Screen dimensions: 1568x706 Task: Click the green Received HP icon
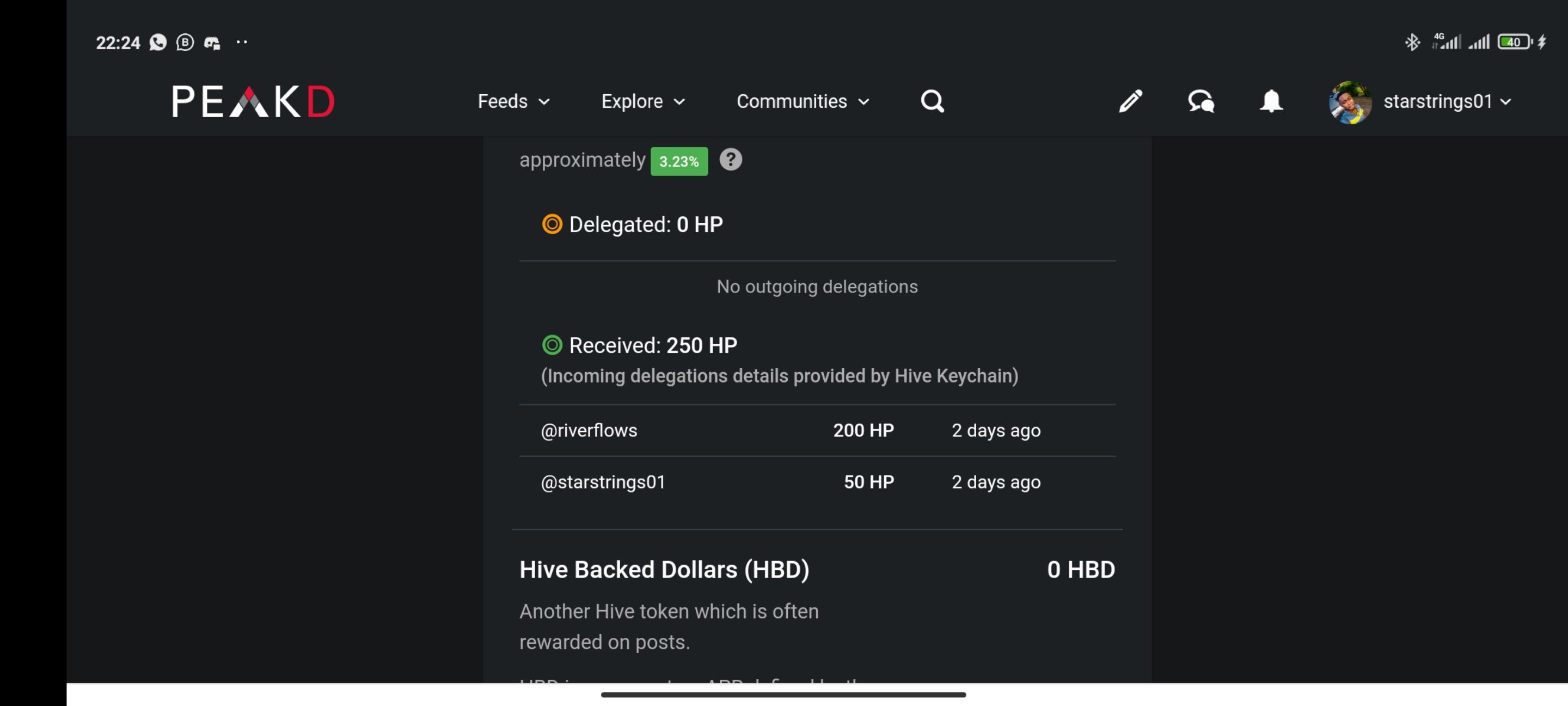tap(552, 345)
